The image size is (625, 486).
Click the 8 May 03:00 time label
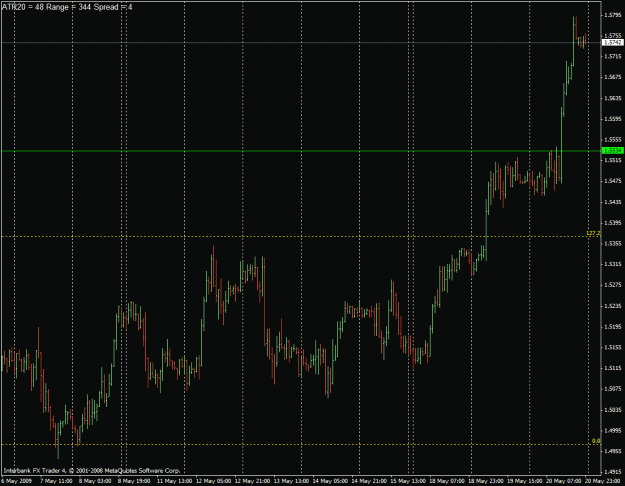(95, 481)
